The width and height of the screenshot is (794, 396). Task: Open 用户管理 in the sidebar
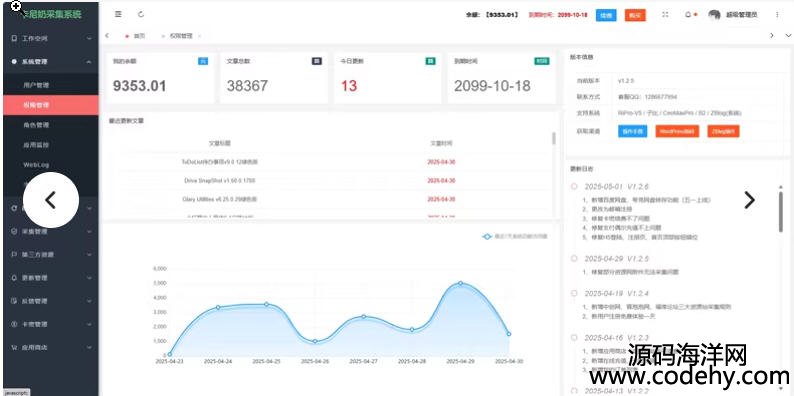click(x=51, y=85)
